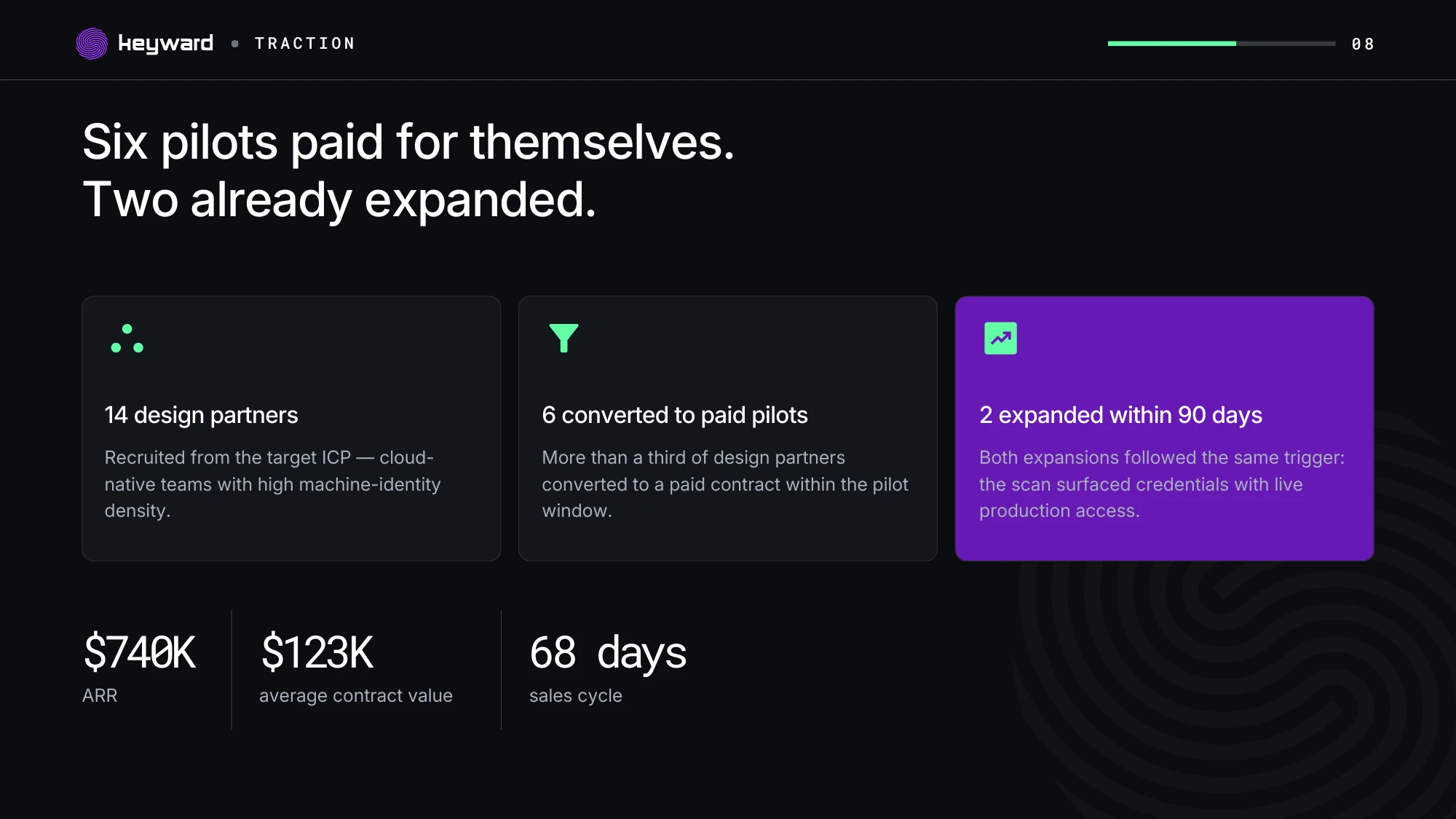Click the slide progress bar
The height and width of the screenshot is (819, 1456).
[x=1222, y=44]
